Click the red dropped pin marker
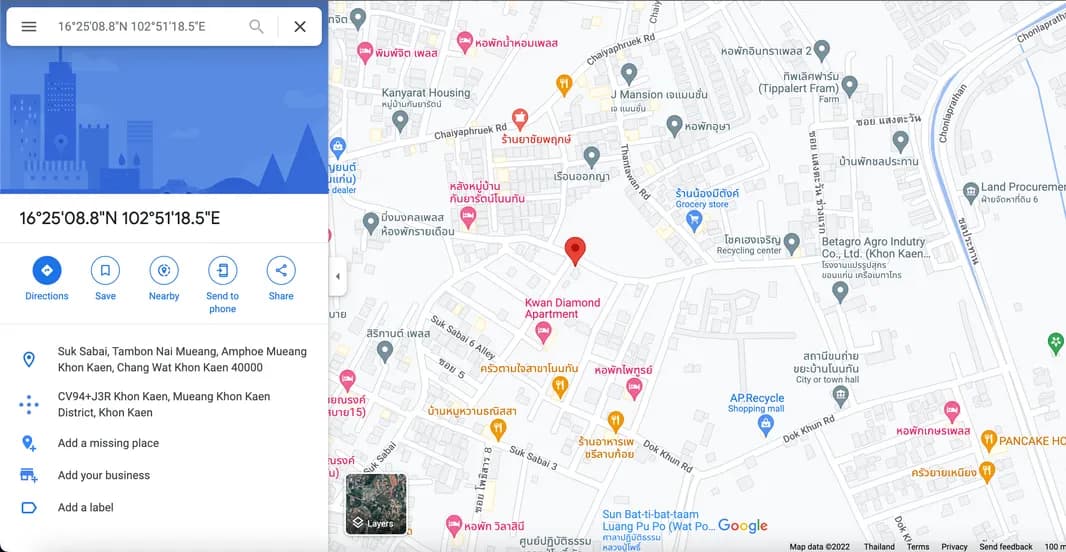Screen dimensions: 1066x552 (575, 251)
